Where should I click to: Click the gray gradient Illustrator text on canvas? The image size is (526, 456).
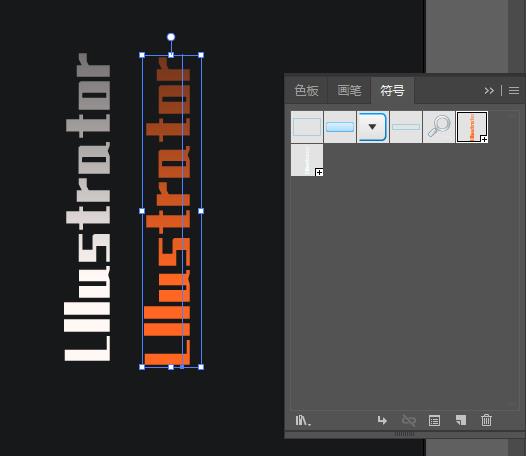point(87,207)
